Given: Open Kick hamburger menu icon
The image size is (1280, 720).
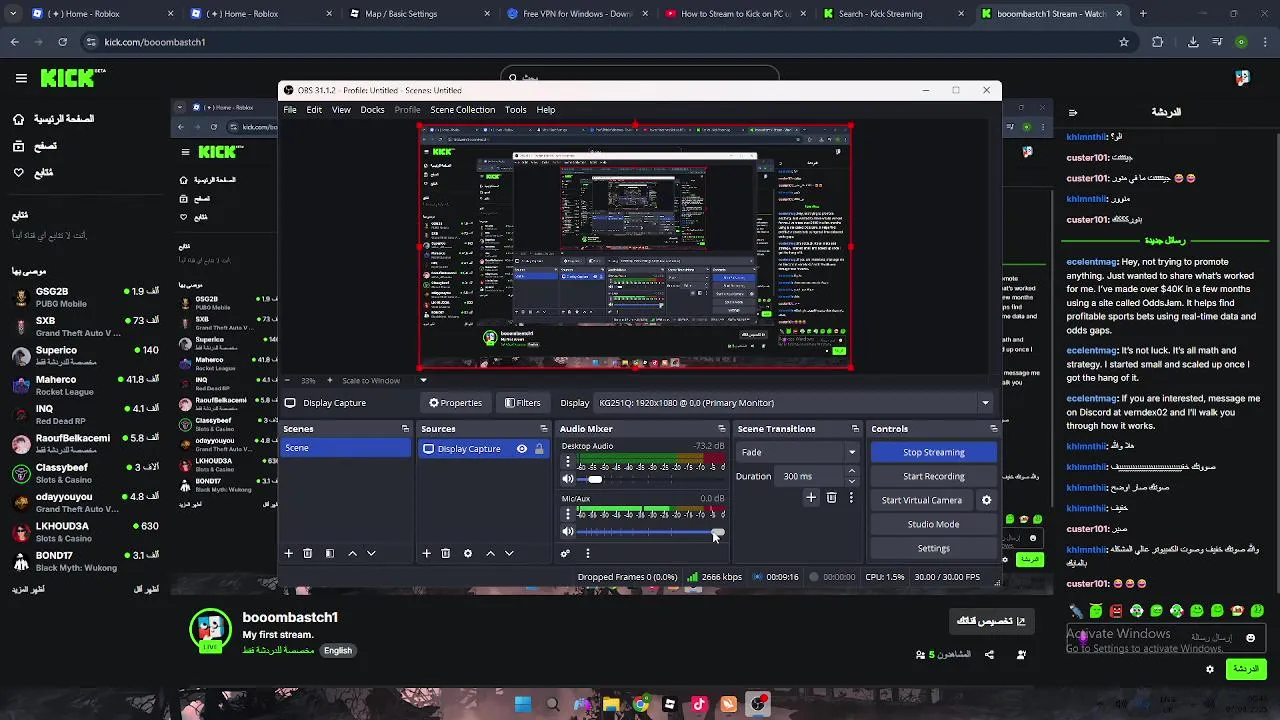Looking at the screenshot, I should point(21,77).
